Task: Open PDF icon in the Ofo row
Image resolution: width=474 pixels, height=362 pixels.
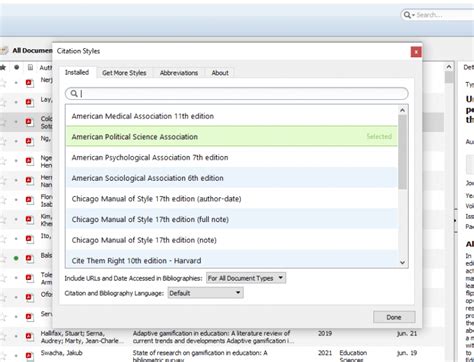Action: (x=29, y=297)
